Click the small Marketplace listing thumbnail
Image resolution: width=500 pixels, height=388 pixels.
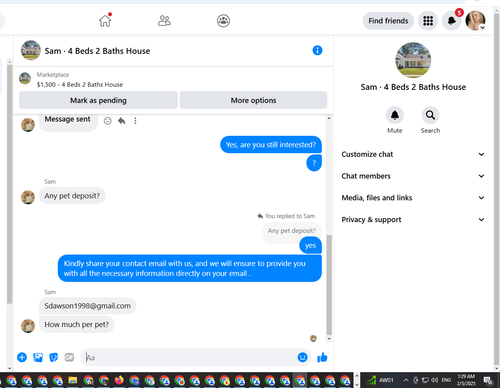point(25,78)
